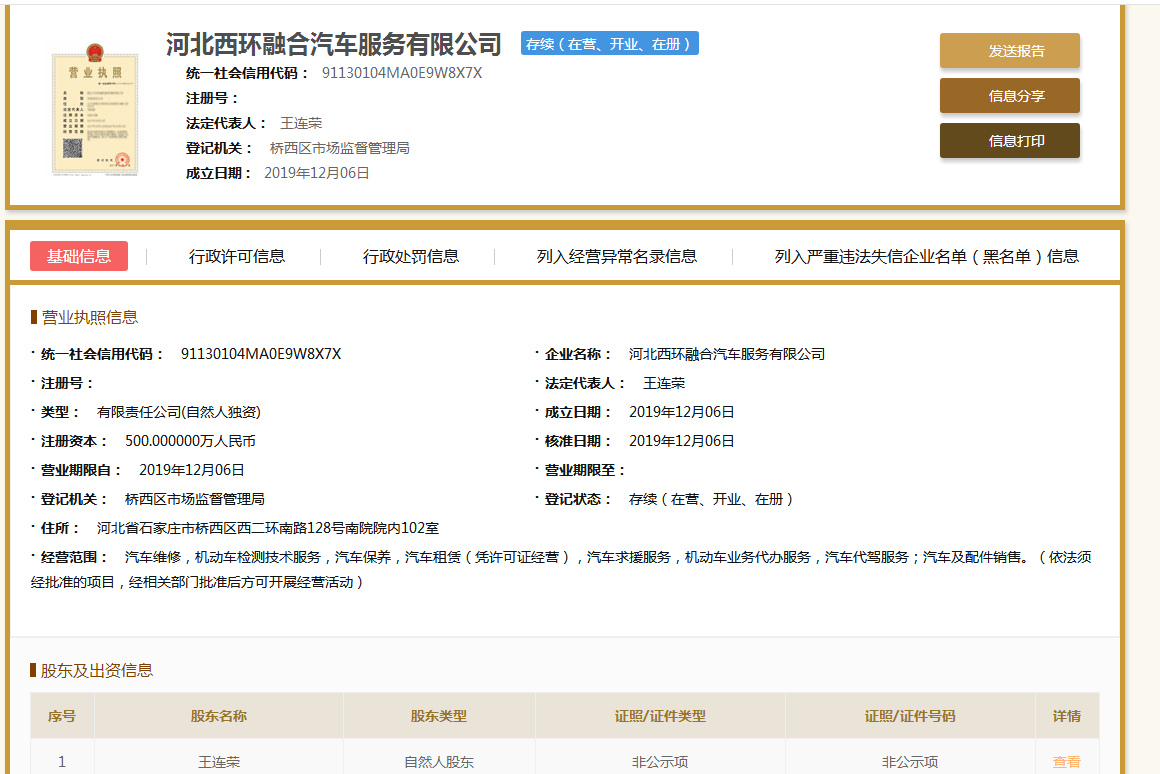Click the 信息分享 button
The height and width of the screenshot is (774, 1160).
pyautogui.click(x=1009, y=96)
